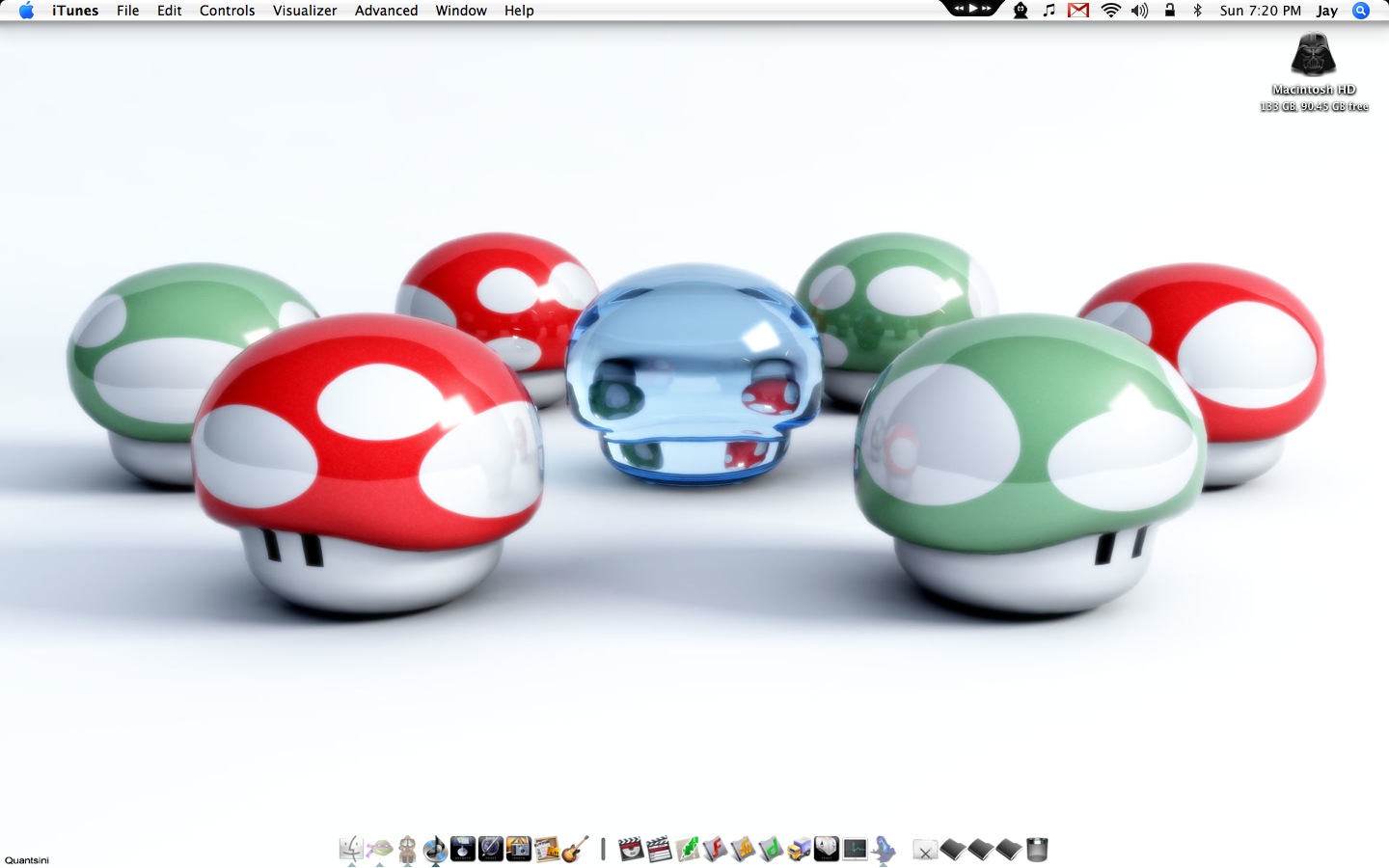Select the Macintosh HD Darth Vader drive icon

click(1314, 54)
